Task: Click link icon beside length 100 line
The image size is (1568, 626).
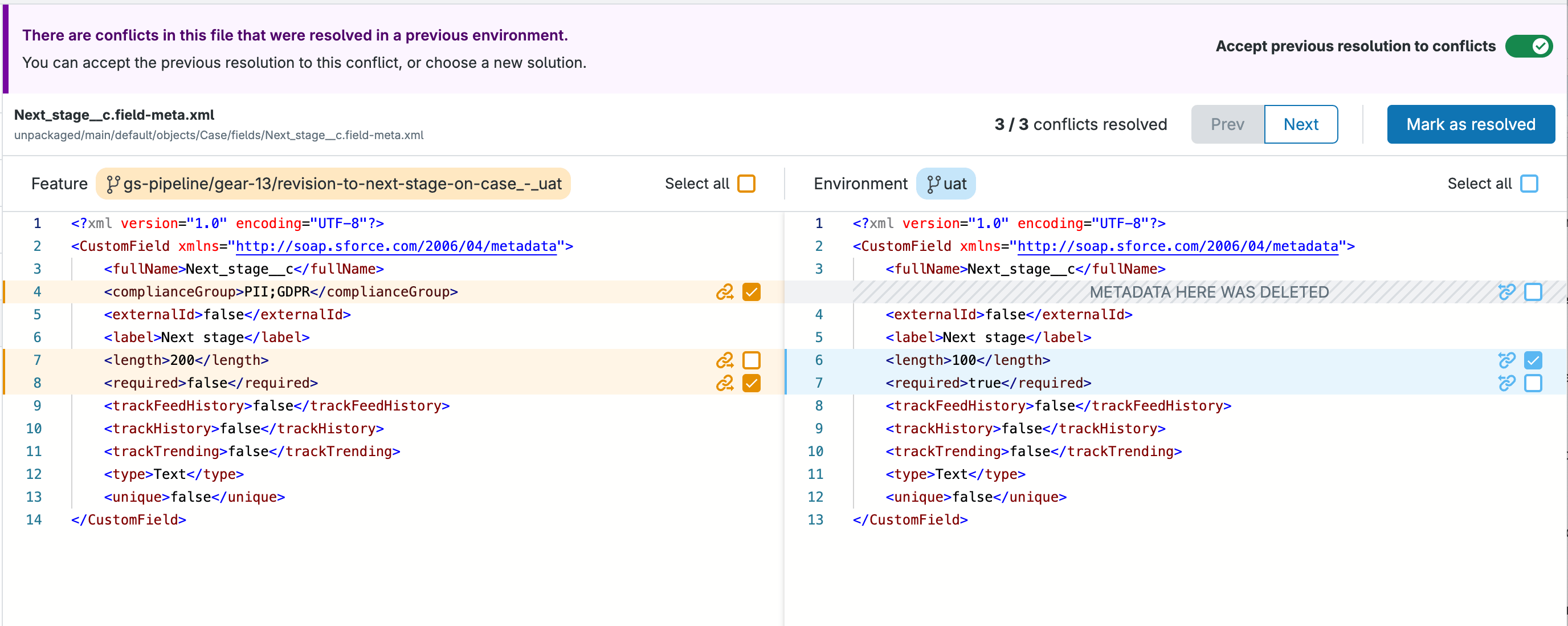Action: [1506, 360]
